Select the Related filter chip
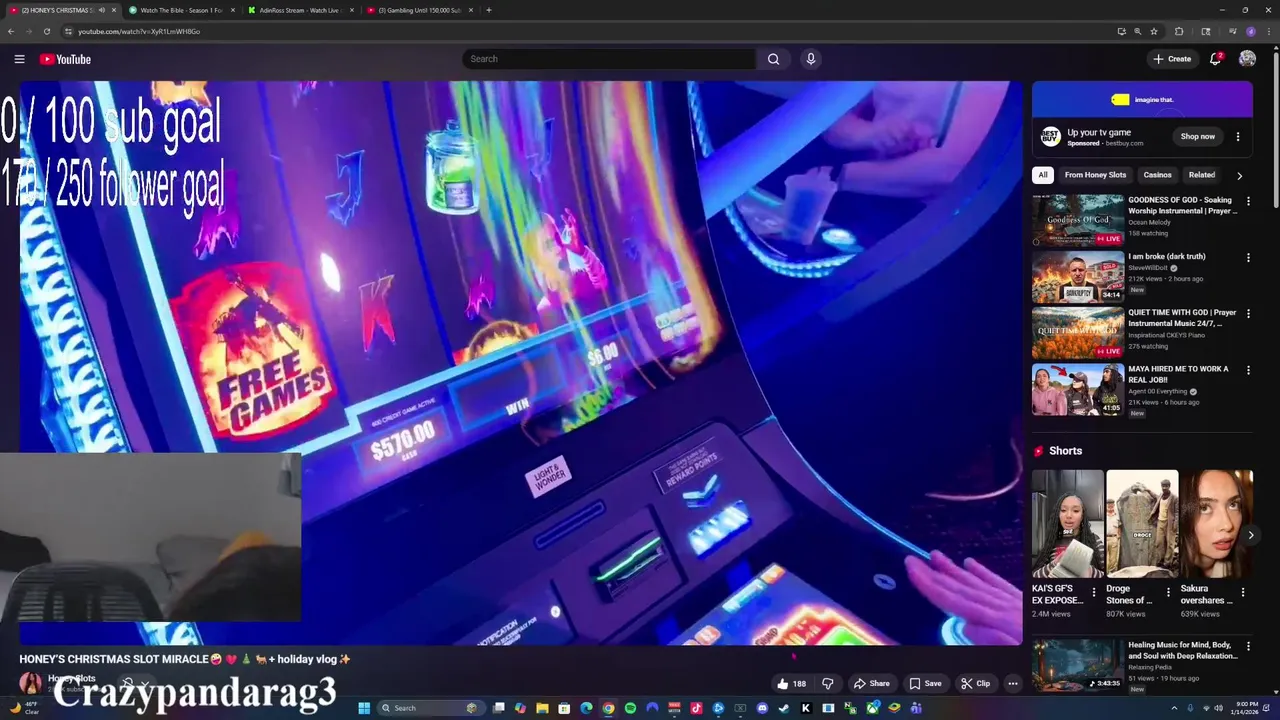1280x720 pixels. 1201,175
